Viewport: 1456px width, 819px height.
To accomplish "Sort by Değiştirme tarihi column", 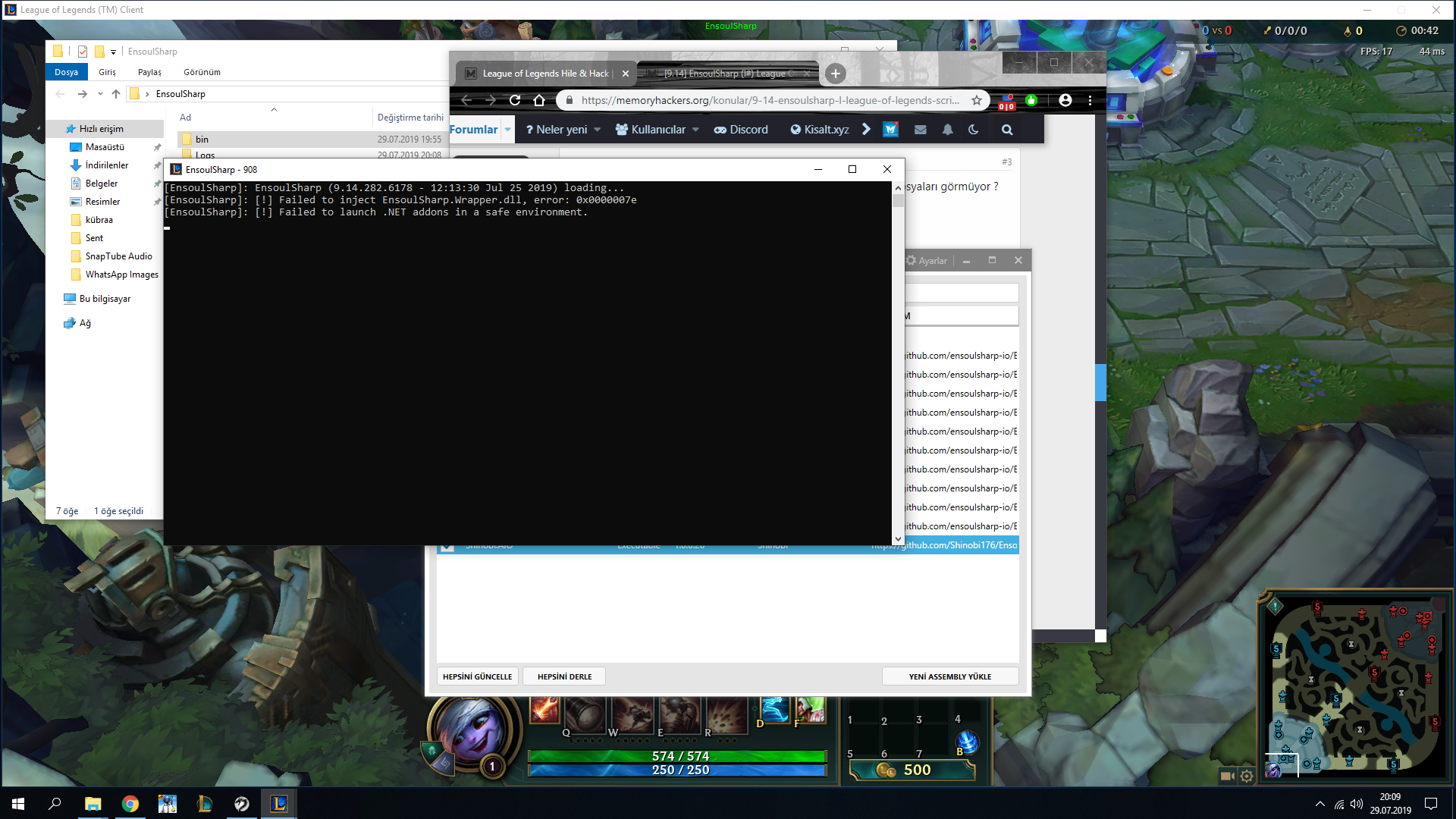I will [410, 118].
